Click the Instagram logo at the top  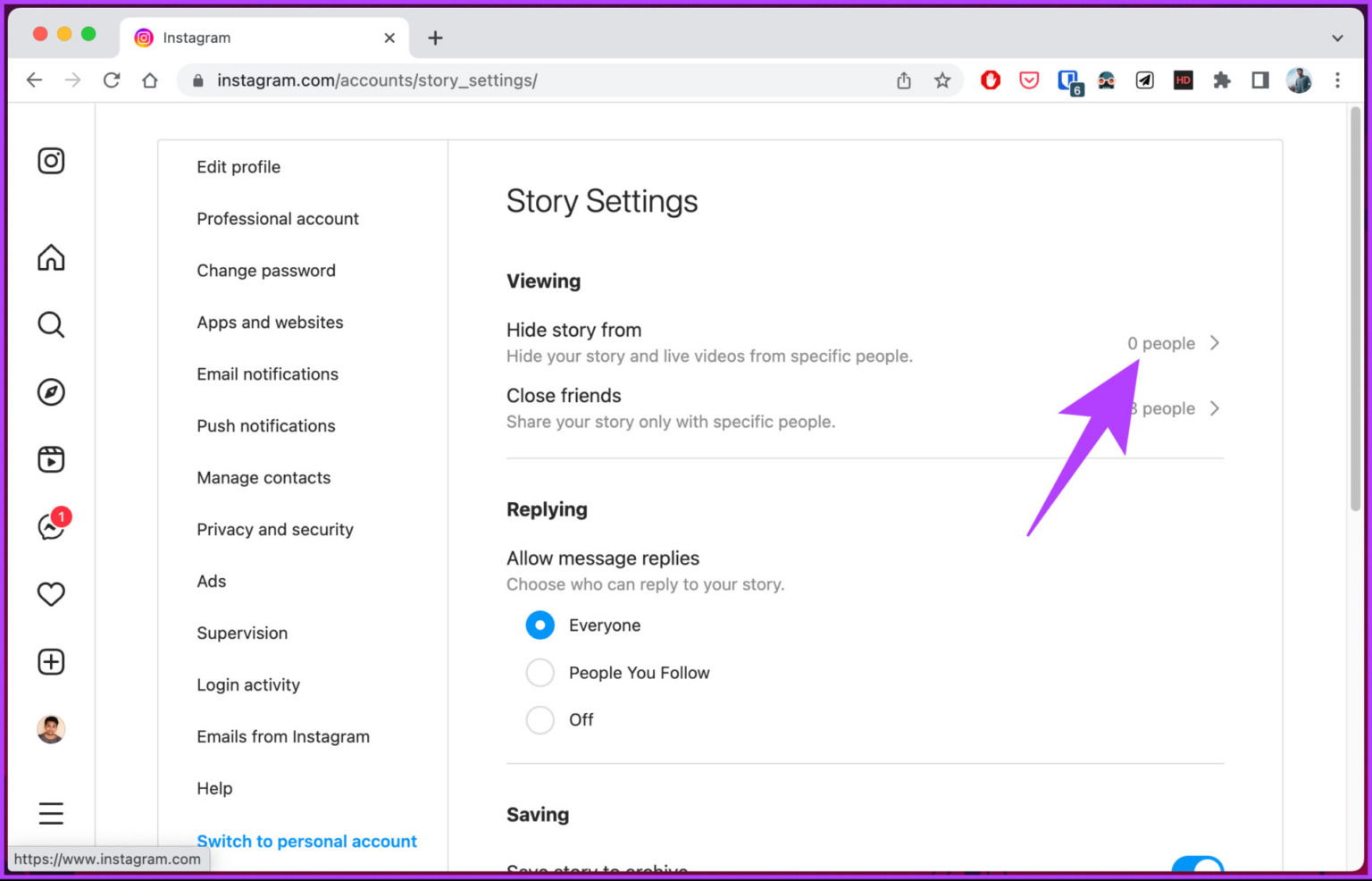coord(51,161)
